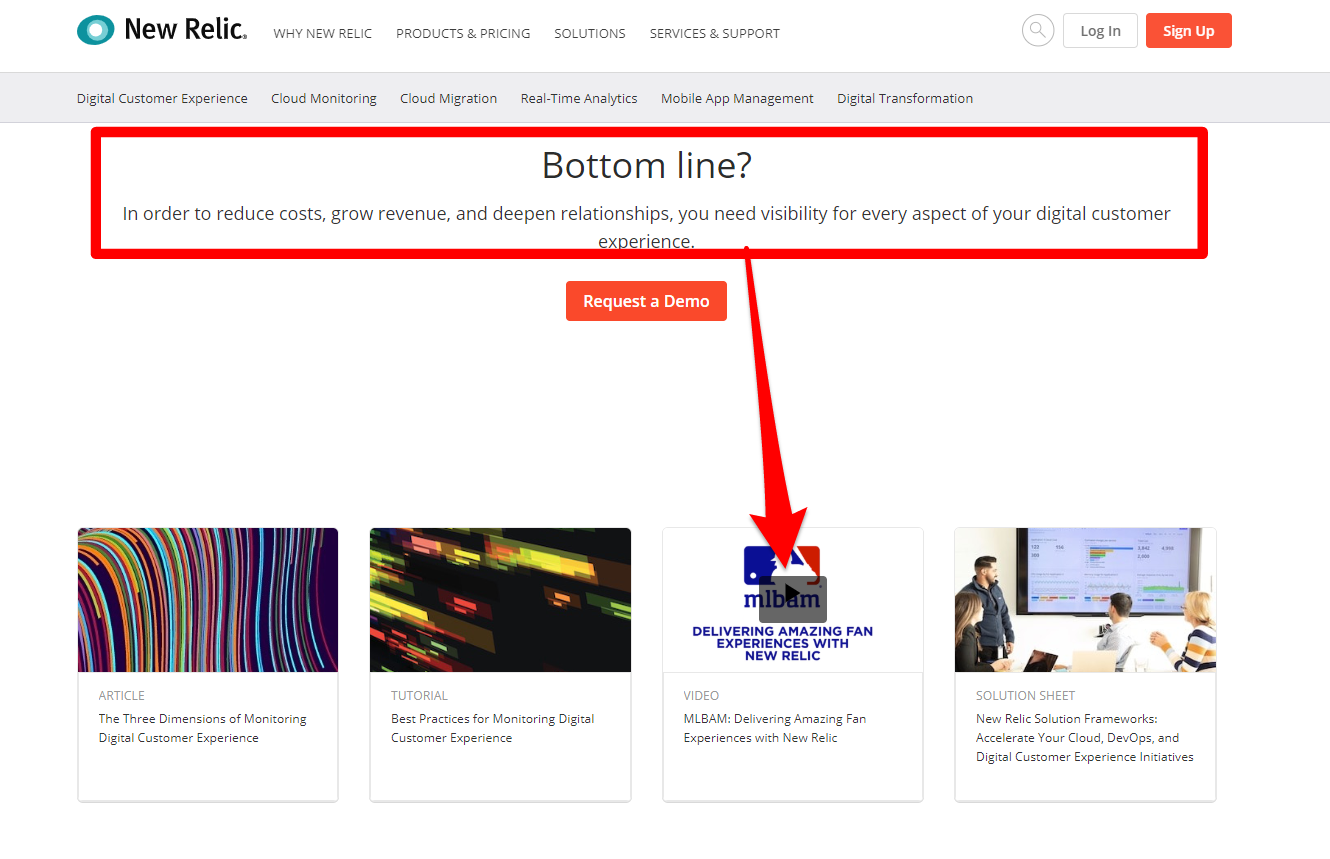Open MLBAM Delivering Amazing Fan Experiences link

point(775,728)
